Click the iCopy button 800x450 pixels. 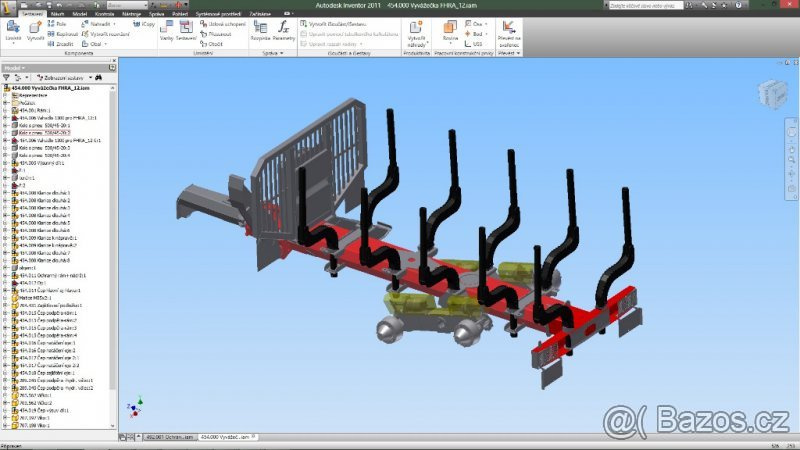(x=147, y=22)
